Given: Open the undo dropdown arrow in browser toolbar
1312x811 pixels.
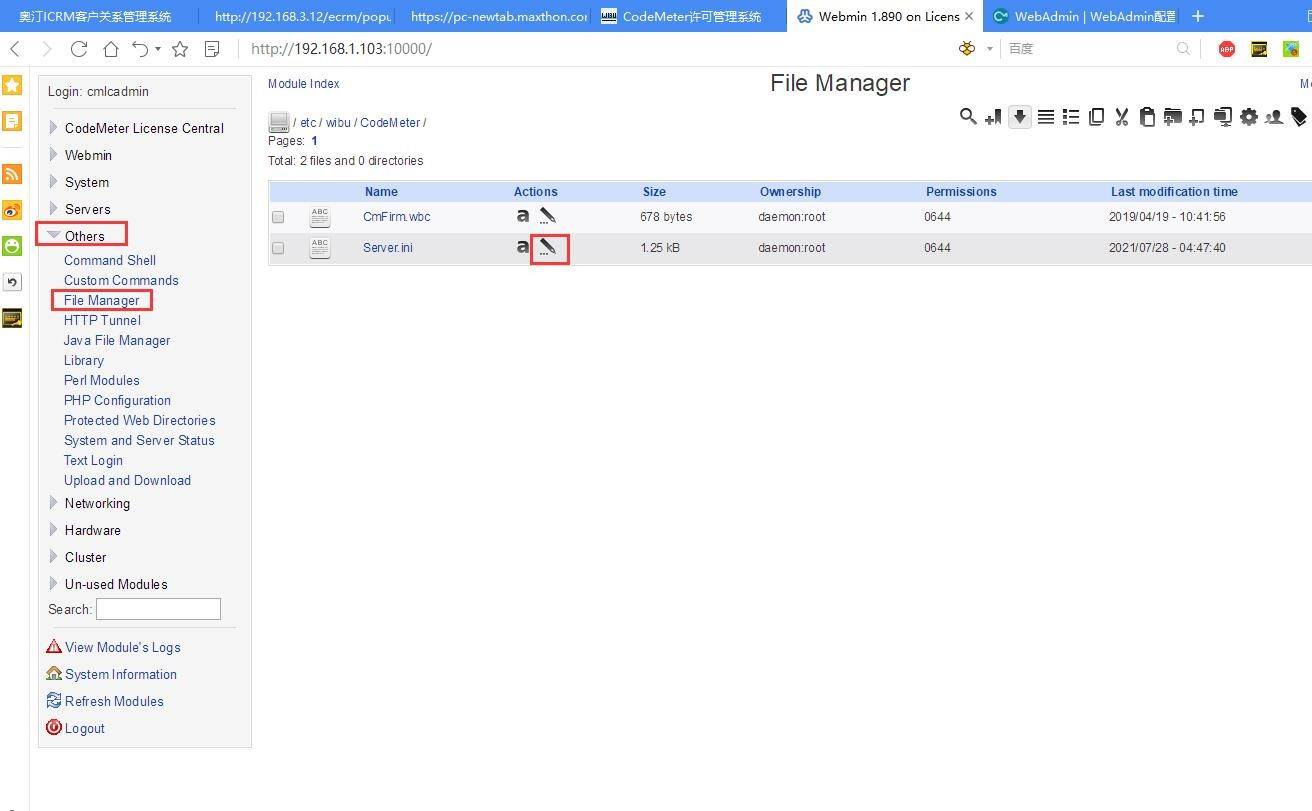Looking at the screenshot, I should pyautogui.click(x=158, y=49).
